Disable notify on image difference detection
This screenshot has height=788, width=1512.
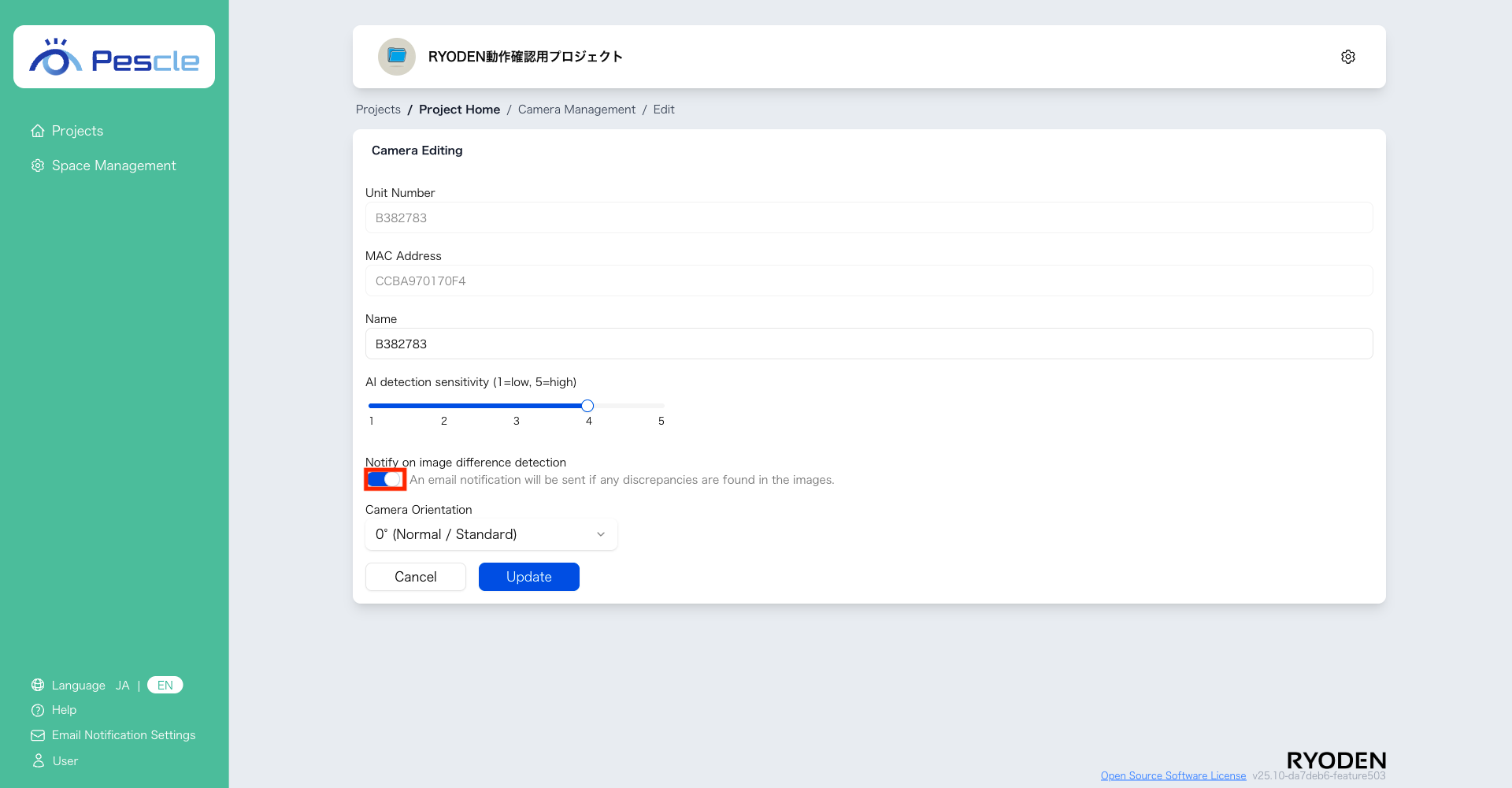pos(384,479)
